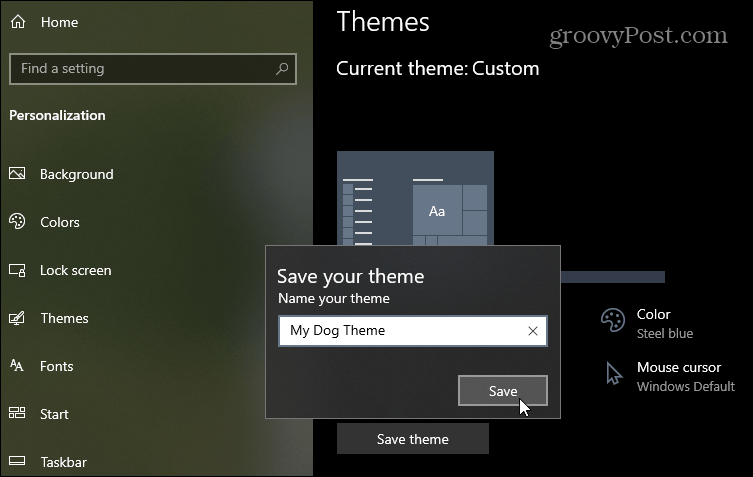Select Themes in the sidebar
This screenshot has height=477, width=753.
(x=64, y=318)
